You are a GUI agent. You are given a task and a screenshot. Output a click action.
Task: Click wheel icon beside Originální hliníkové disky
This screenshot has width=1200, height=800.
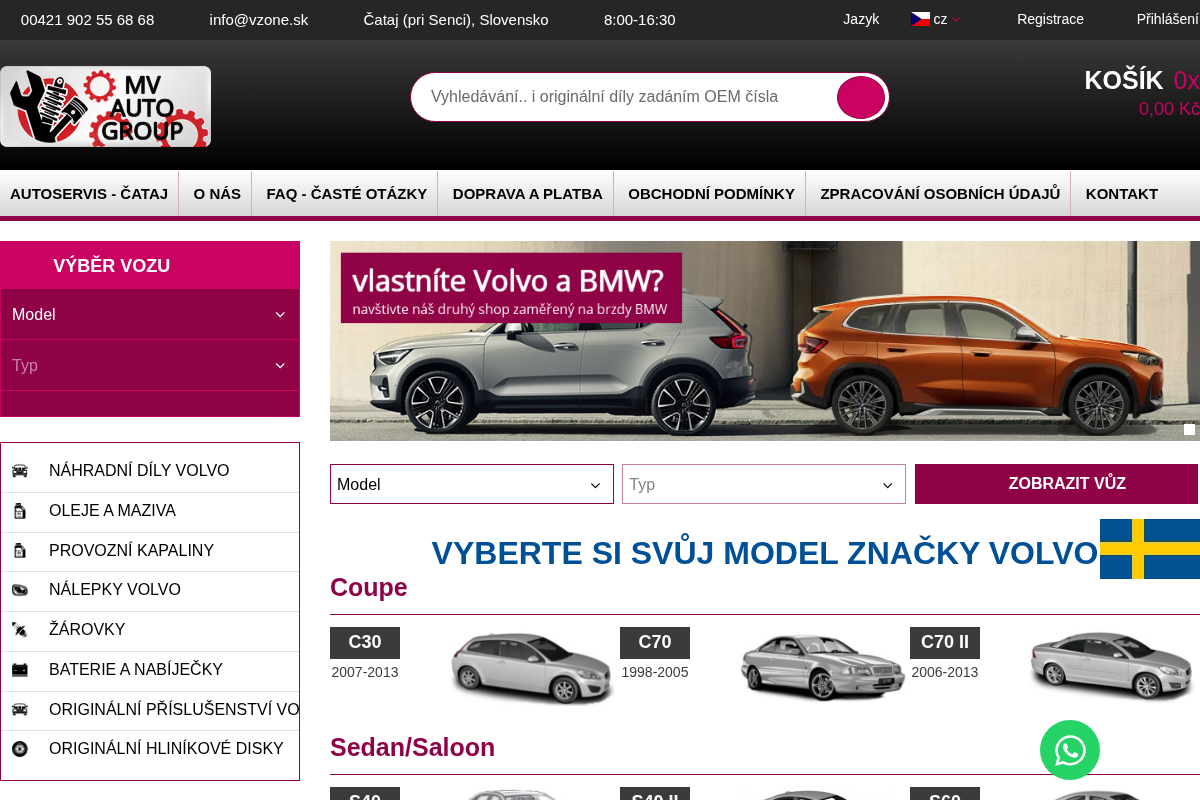click(20, 749)
